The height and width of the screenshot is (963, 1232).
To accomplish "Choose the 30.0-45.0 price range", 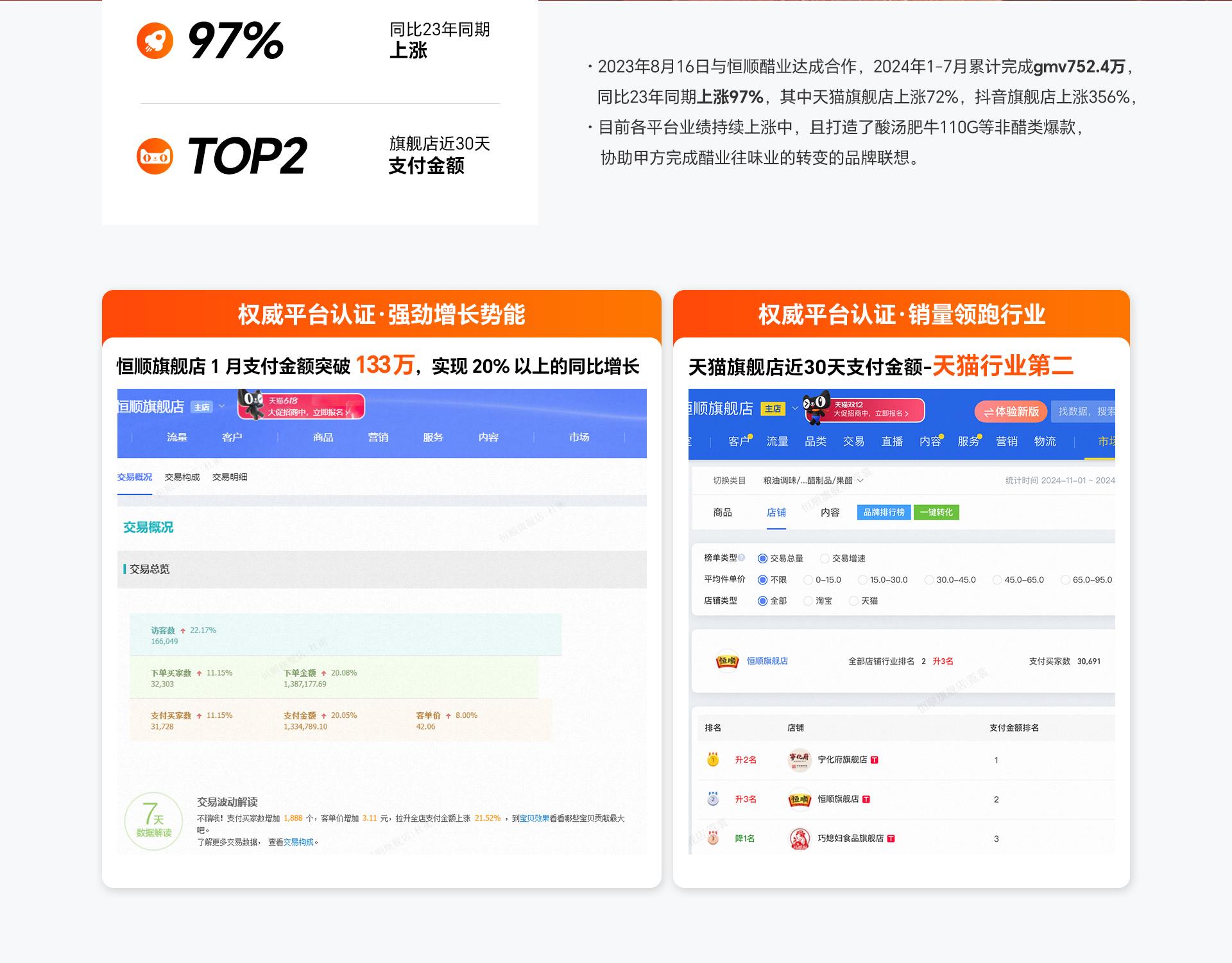I will point(928,580).
